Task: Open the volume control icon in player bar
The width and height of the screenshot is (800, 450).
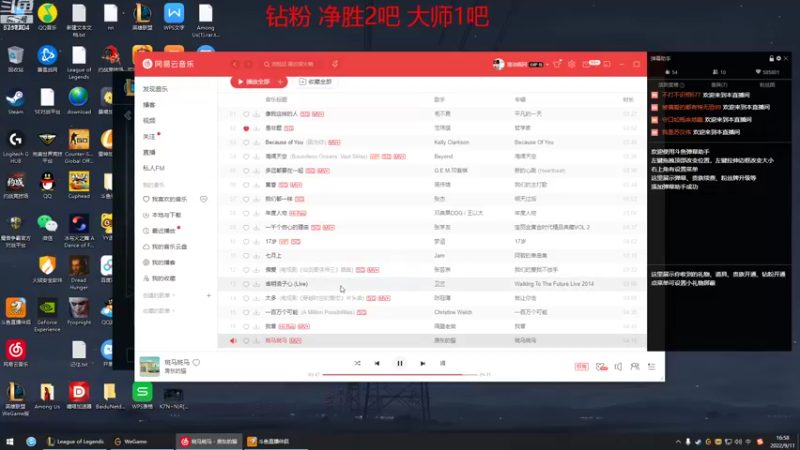Action: (x=618, y=366)
